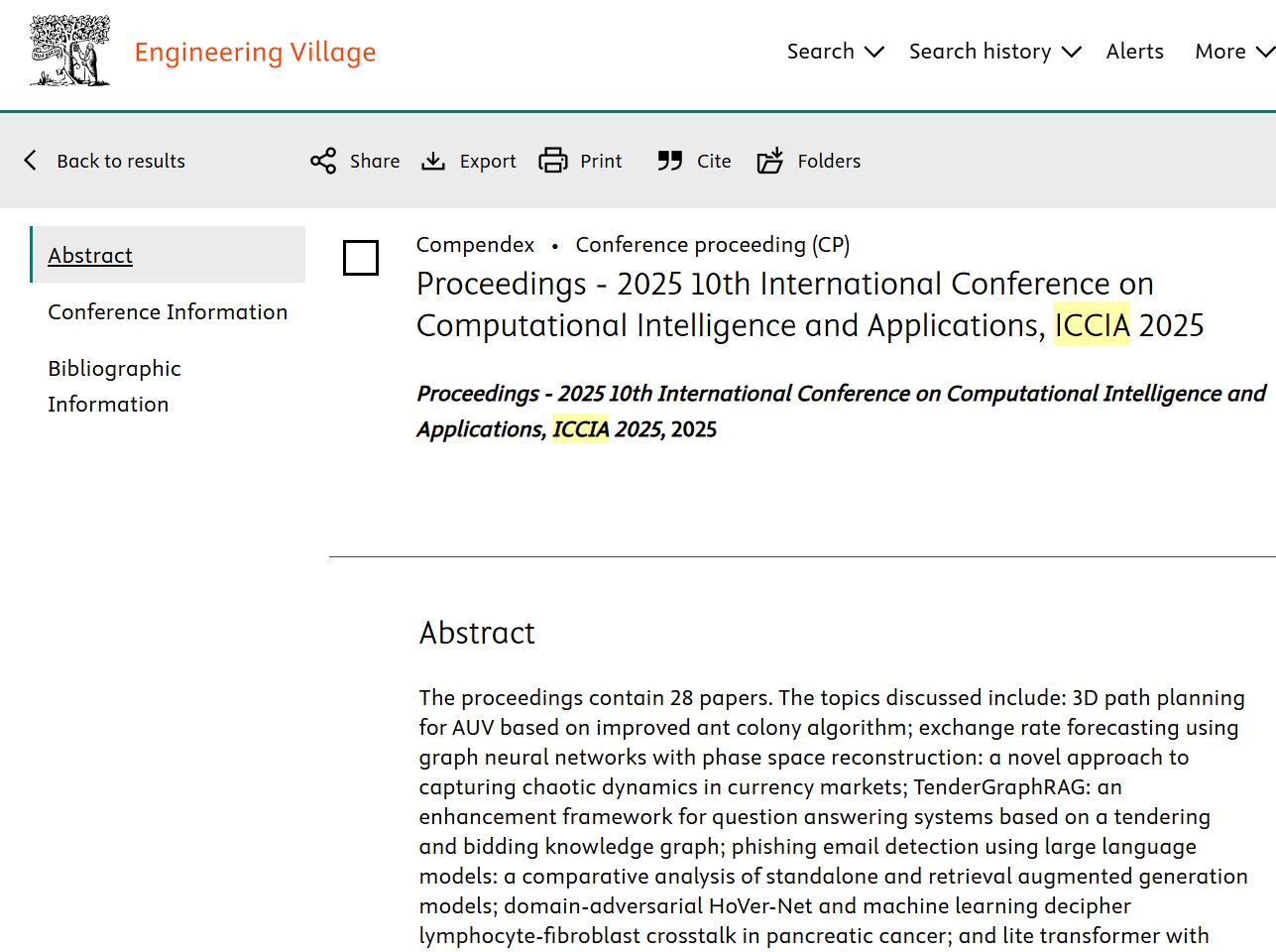Open the Alerts menu item
Viewport: 1276px width, 952px height.
click(1134, 52)
